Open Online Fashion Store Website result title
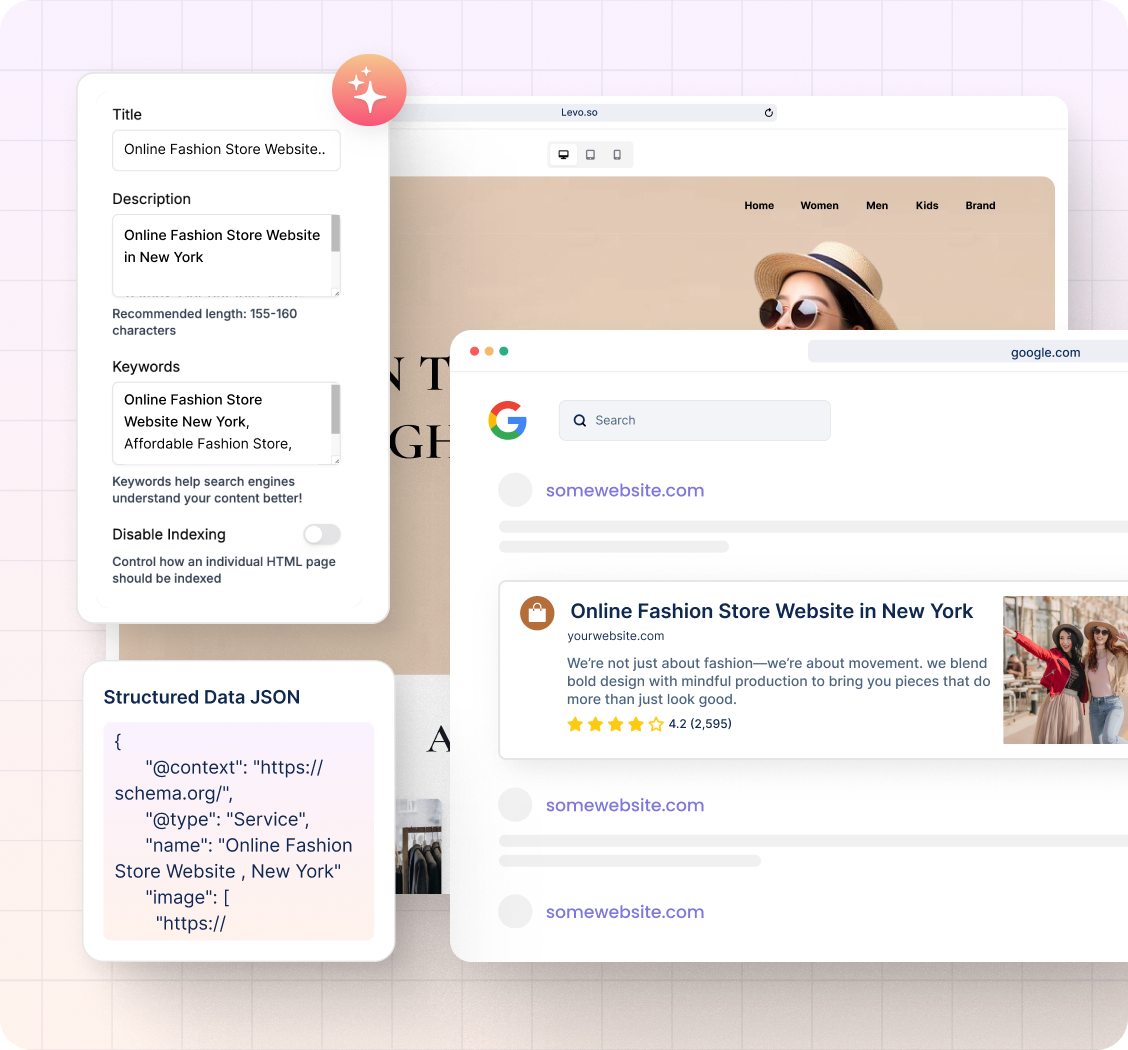This screenshot has width=1128, height=1050. point(771,611)
